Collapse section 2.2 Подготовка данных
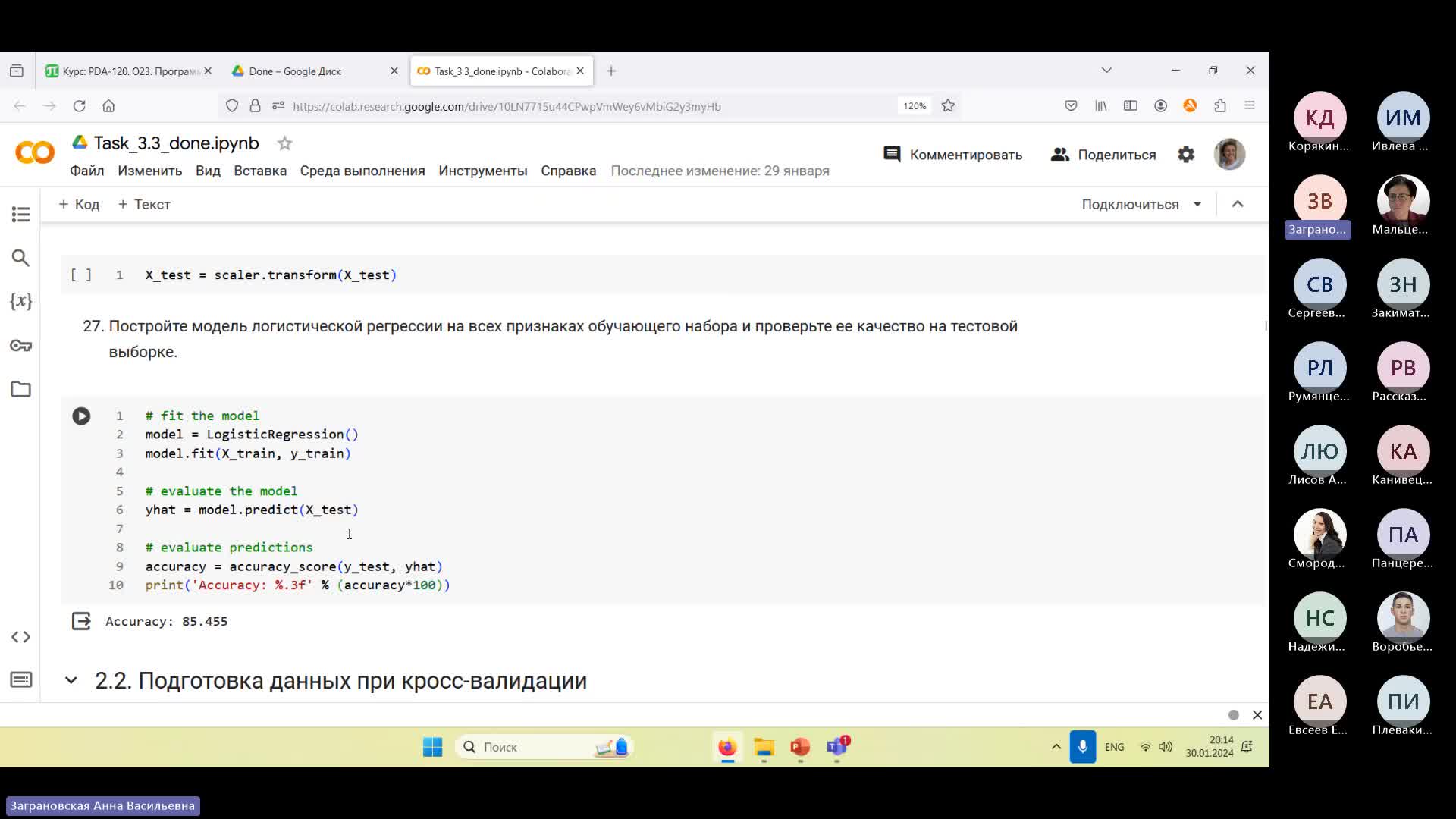This screenshot has width=1456, height=819. [x=71, y=681]
